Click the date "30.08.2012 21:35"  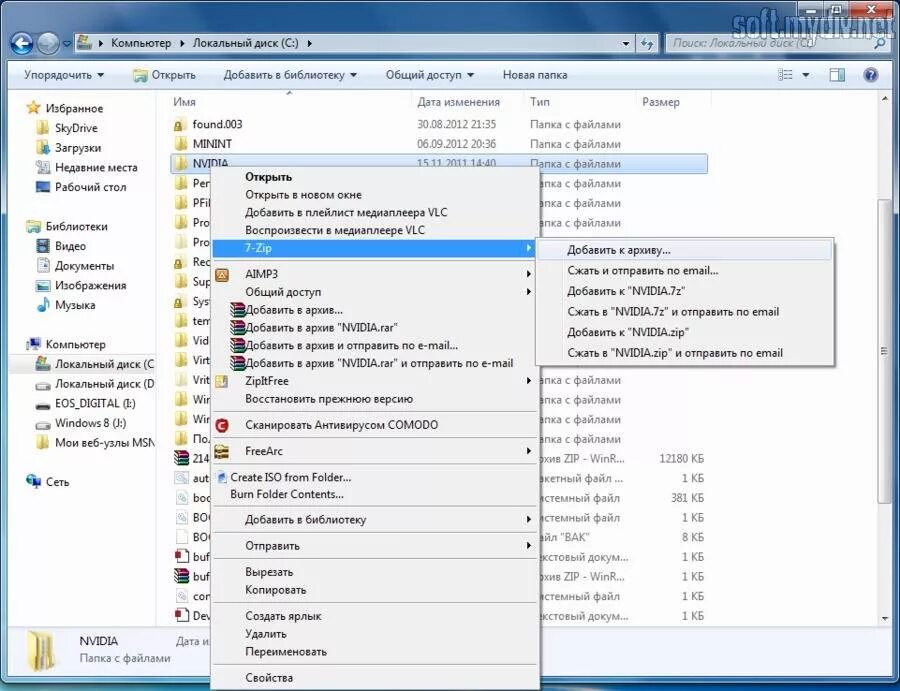(x=456, y=125)
